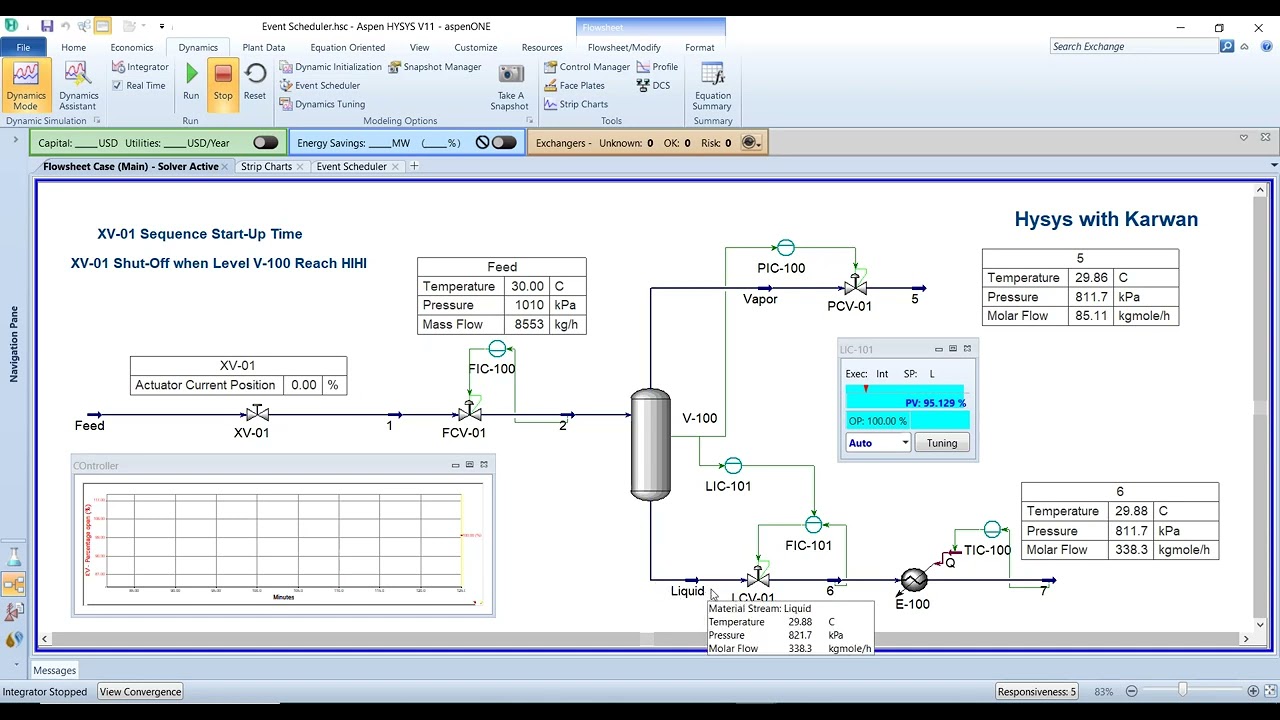The height and width of the screenshot is (720, 1280).
Task: Save the case with floppy icon
Action: (x=47, y=26)
